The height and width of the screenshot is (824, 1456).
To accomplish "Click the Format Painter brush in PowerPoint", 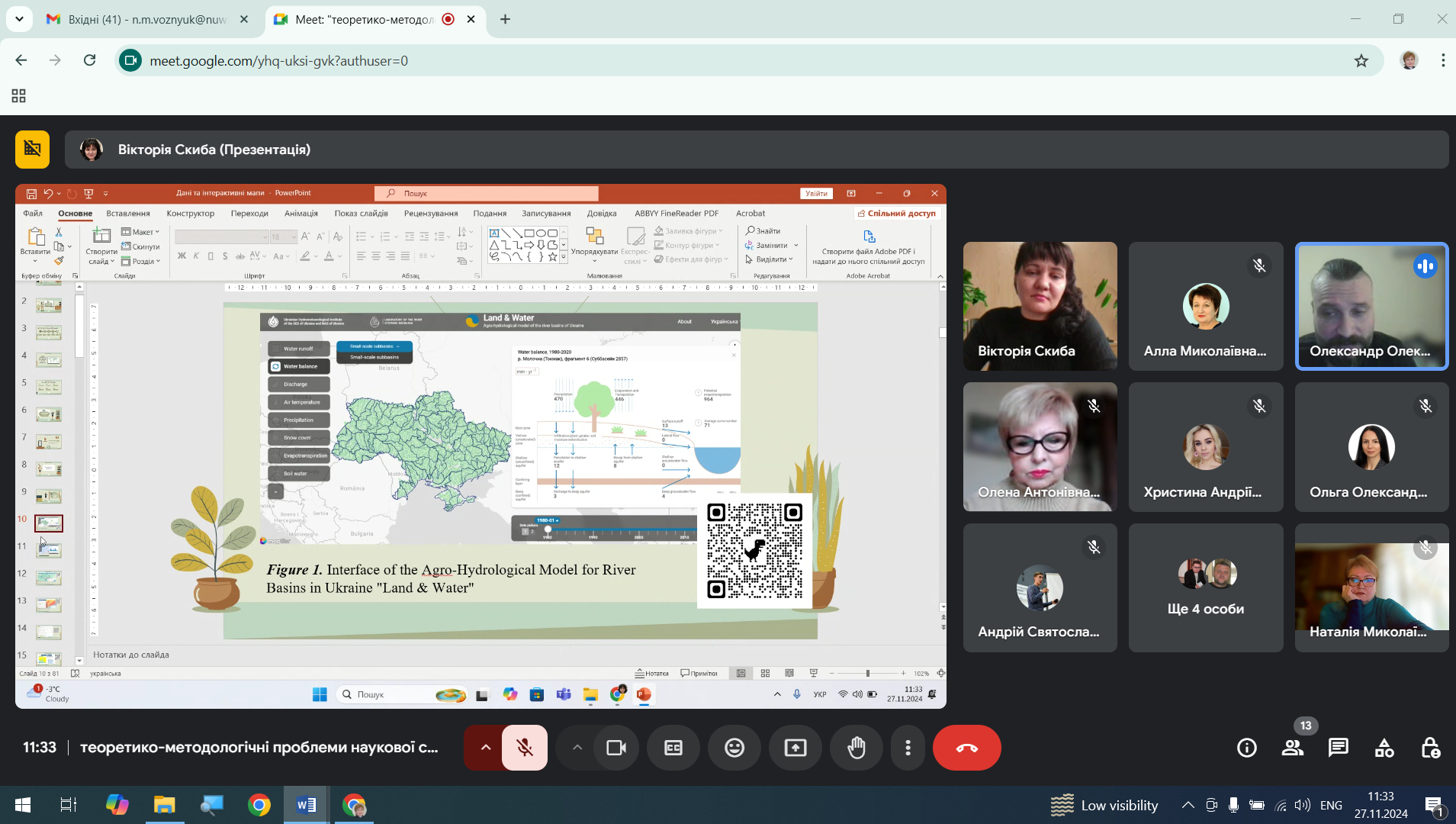I will [59, 261].
